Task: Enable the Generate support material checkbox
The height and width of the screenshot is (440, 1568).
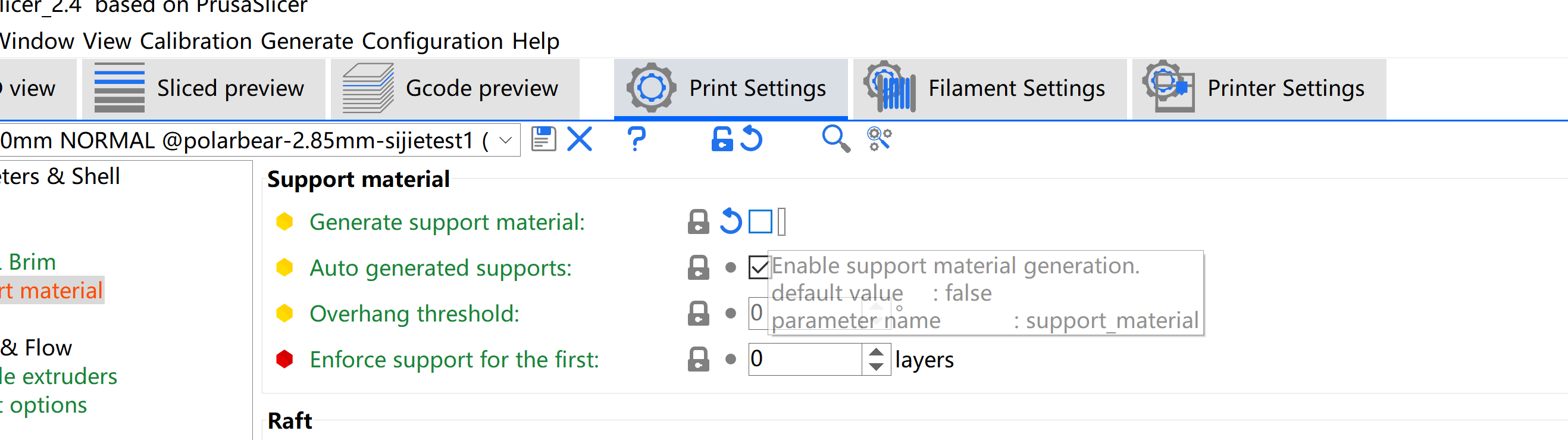Action: 760,221
